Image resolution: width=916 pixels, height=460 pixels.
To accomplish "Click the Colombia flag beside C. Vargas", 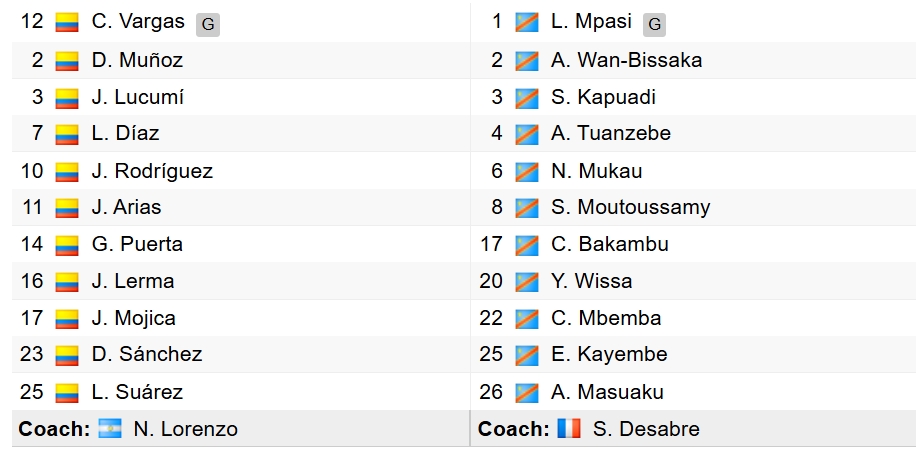I will (x=67, y=23).
